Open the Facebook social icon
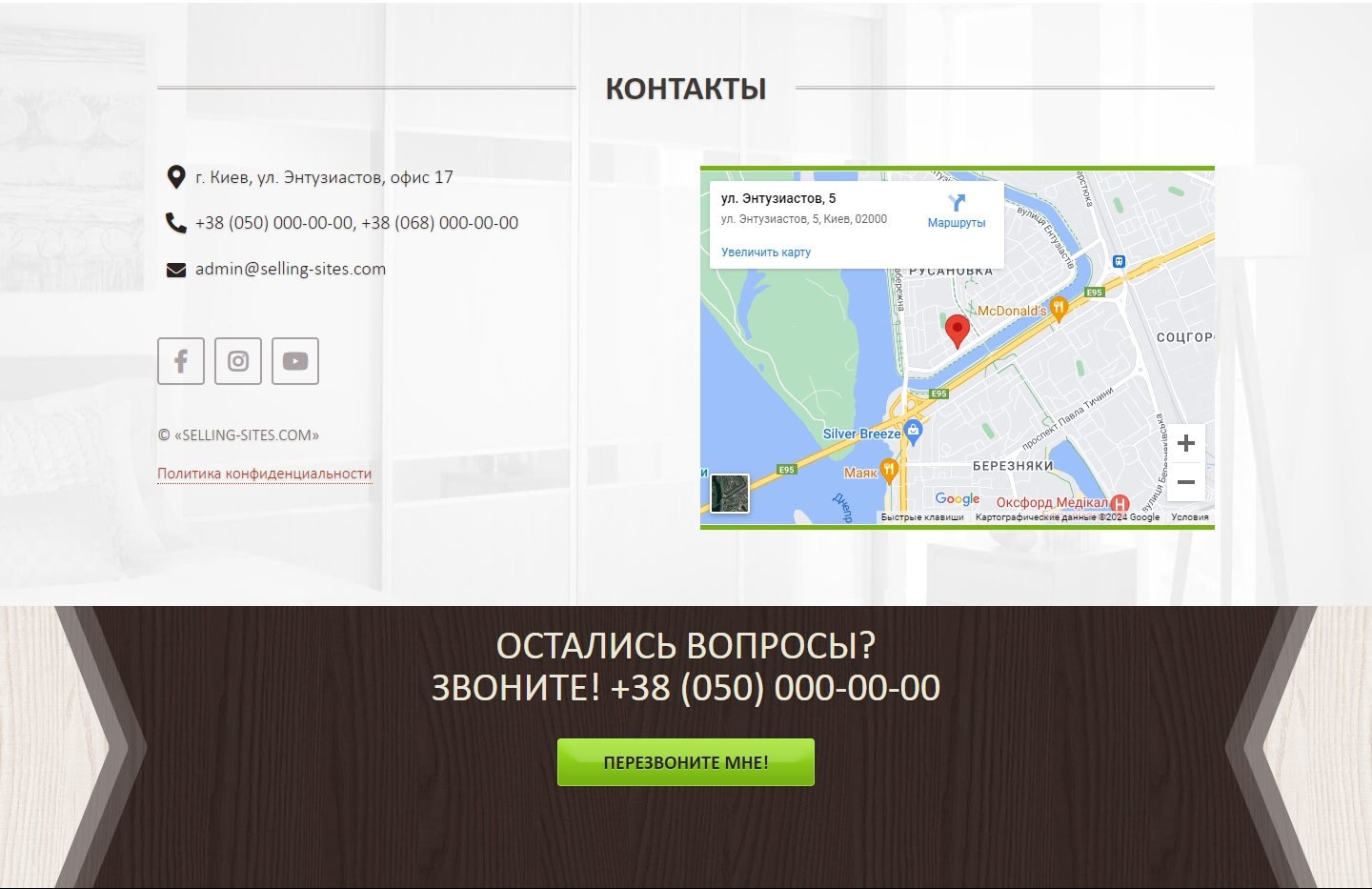The width and height of the screenshot is (1372, 889). tap(181, 361)
